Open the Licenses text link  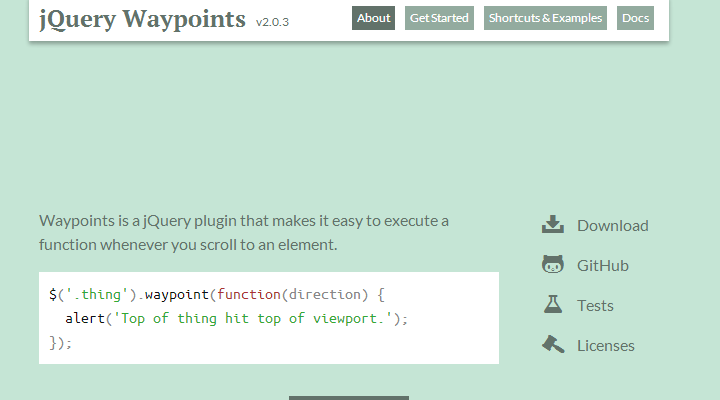606,345
